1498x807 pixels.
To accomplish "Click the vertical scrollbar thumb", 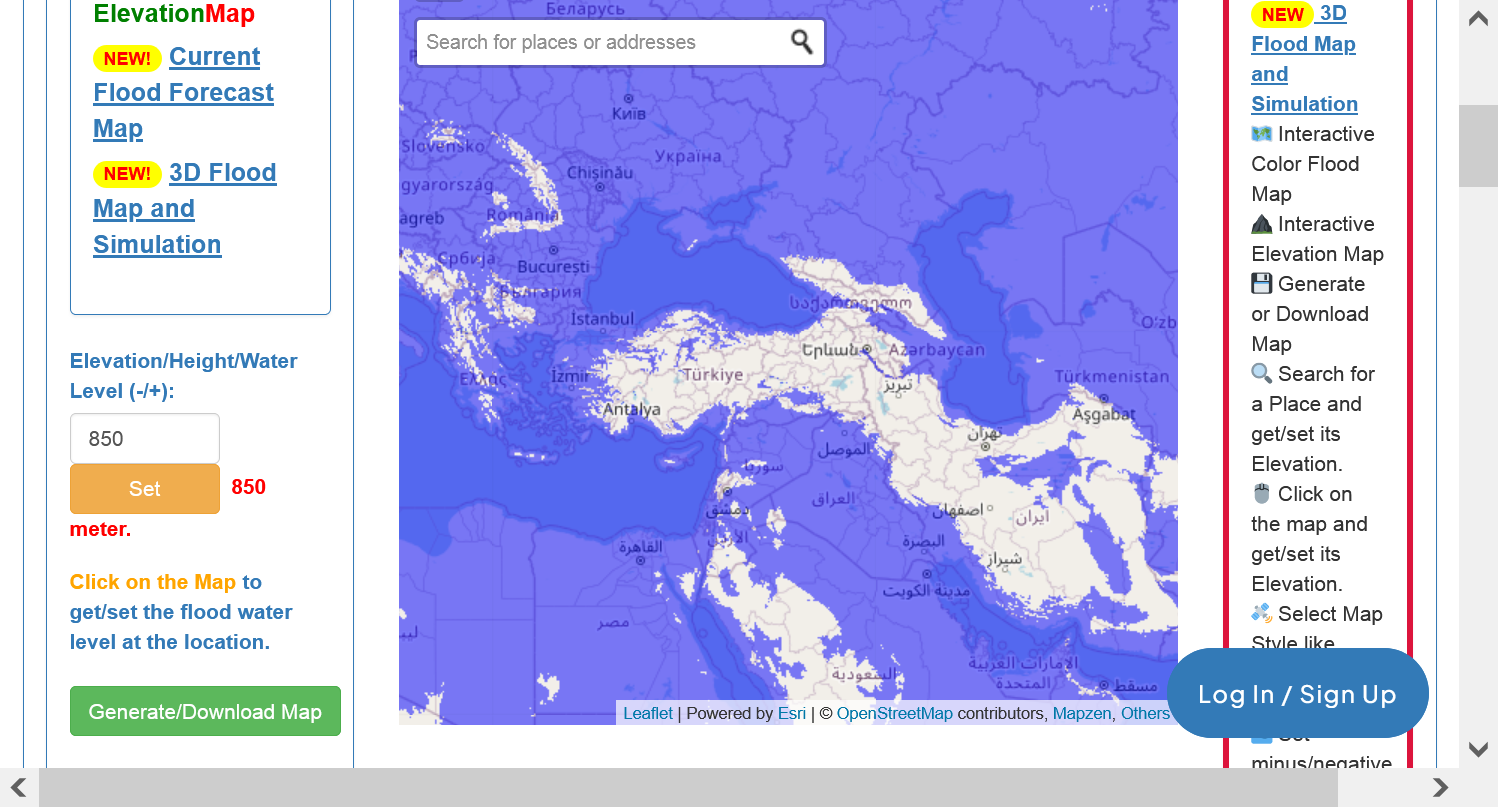I will click(1478, 146).
